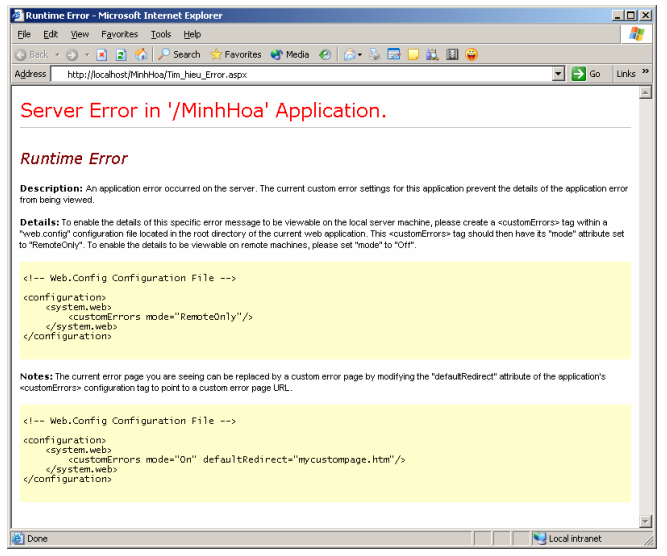The image size is (667, 556).
Task: Click the Go button
Action: point(586,74)
